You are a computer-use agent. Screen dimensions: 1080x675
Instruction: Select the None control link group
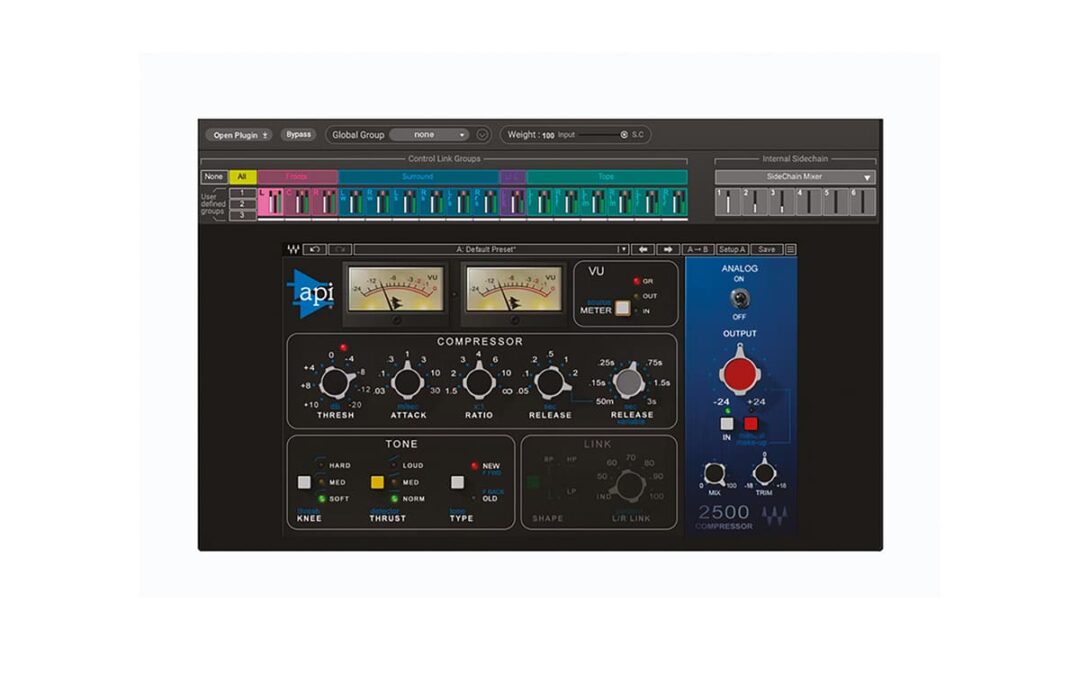tap(214, 177)
